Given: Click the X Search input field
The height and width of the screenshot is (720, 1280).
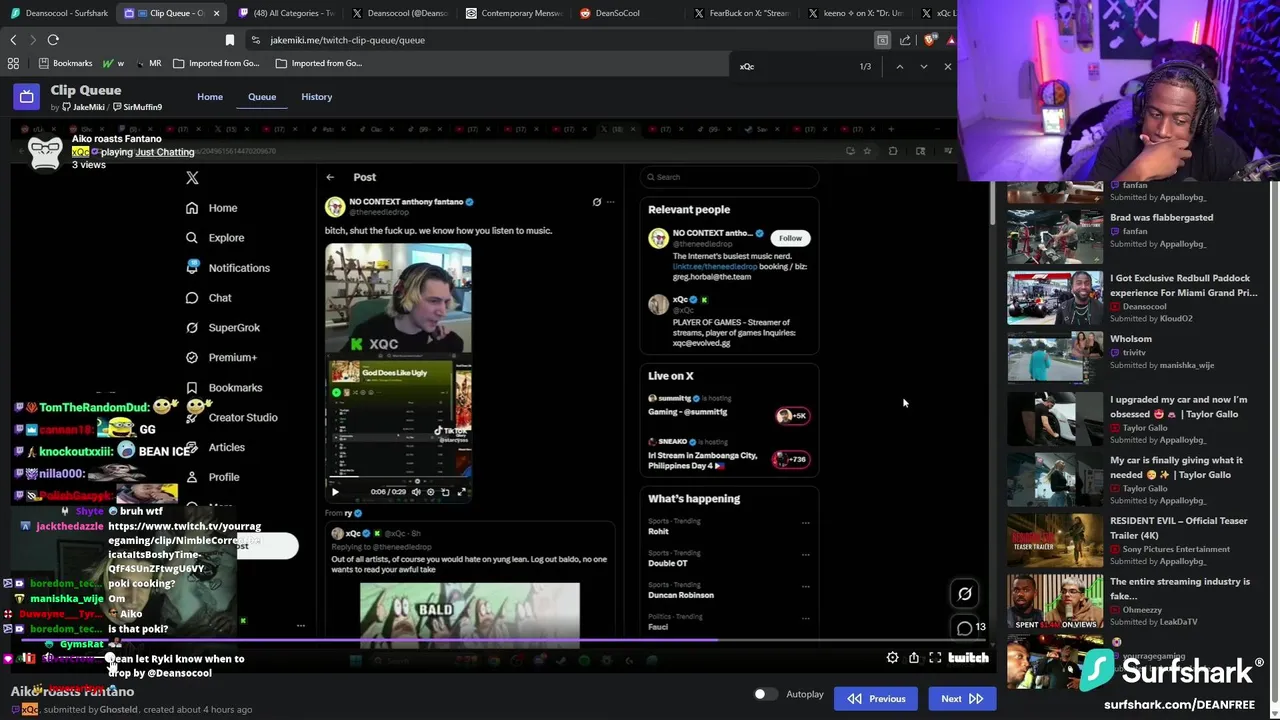Looking at the screenshot, I should (729, 177).
